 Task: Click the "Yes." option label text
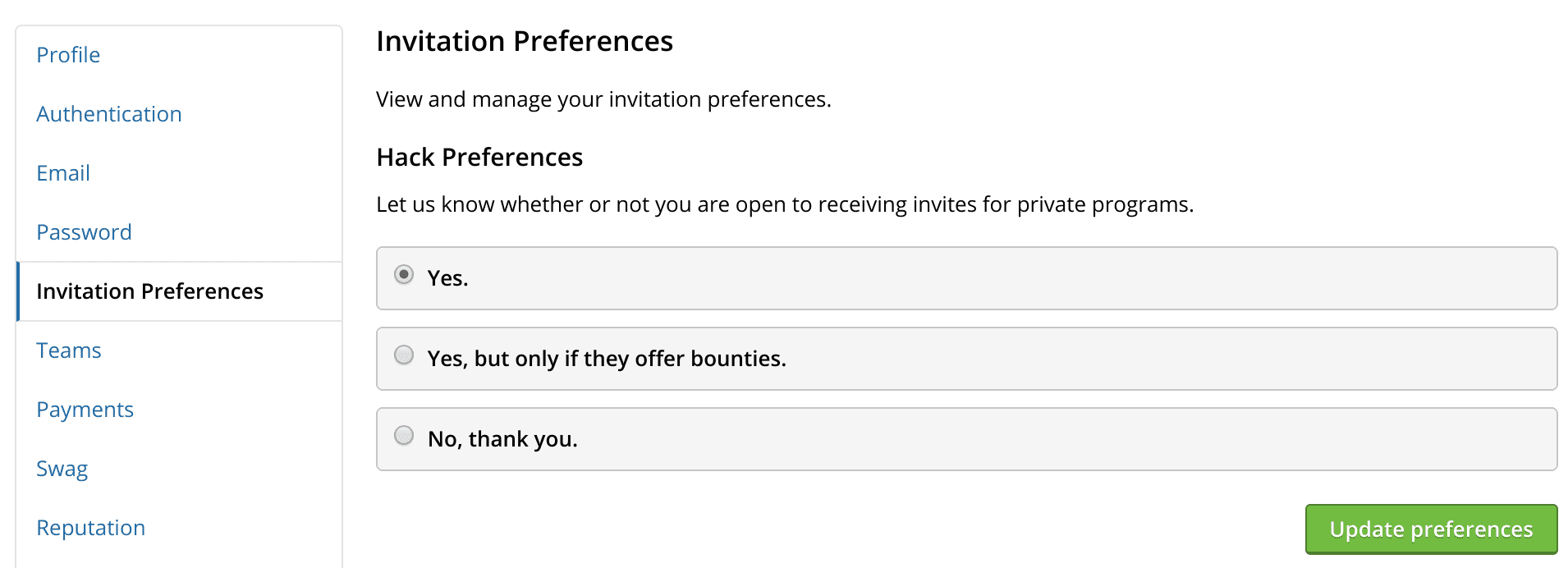pos(447,278)
